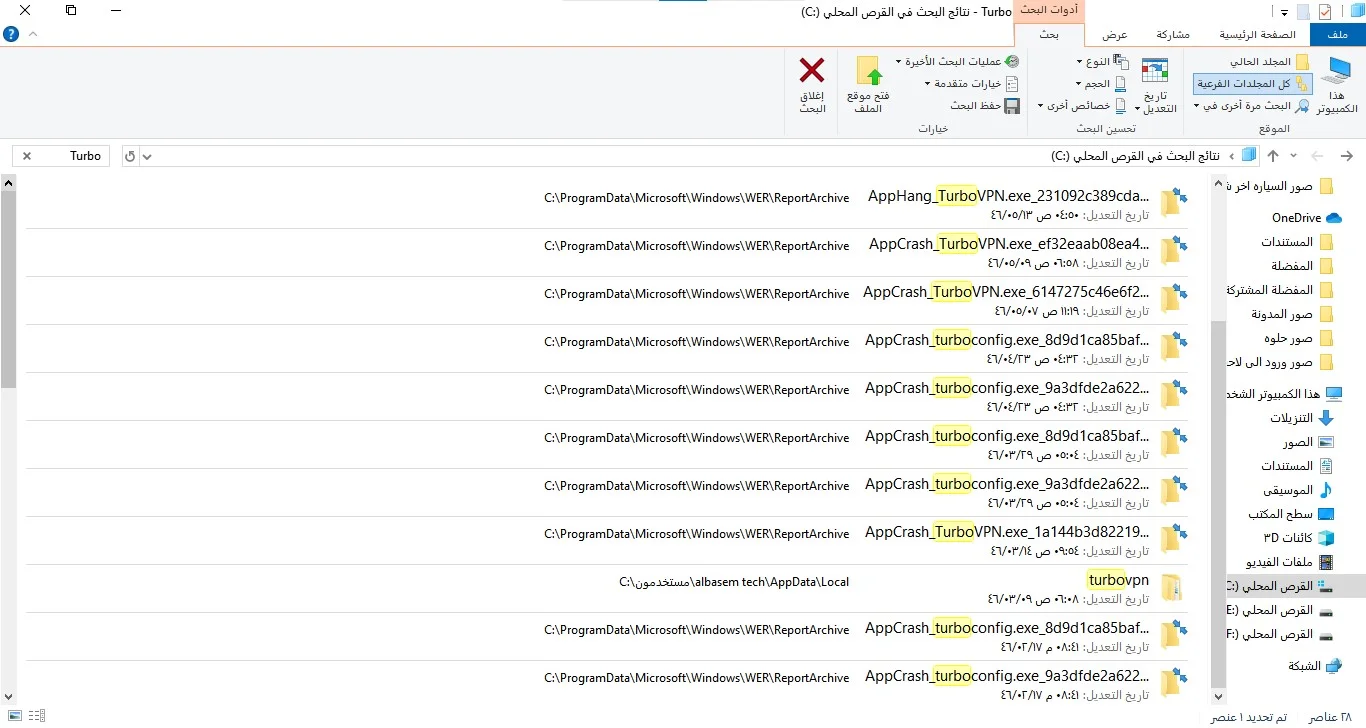The width and height of the screenshot is (1366, 728).
Task: Switch to details view icon in the status bar
Action: point(36,716)
